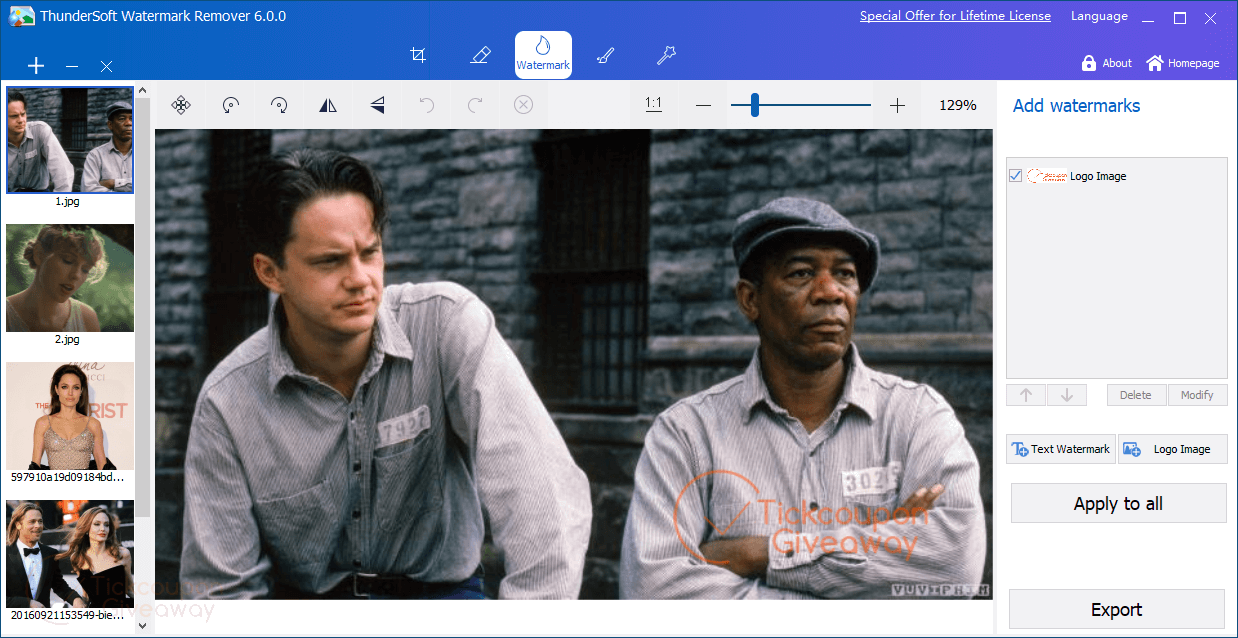Move watermark down with the down arrow
Viewport: 1238px width, 638px height.
pyautogui.click(x=1067, y=395)
